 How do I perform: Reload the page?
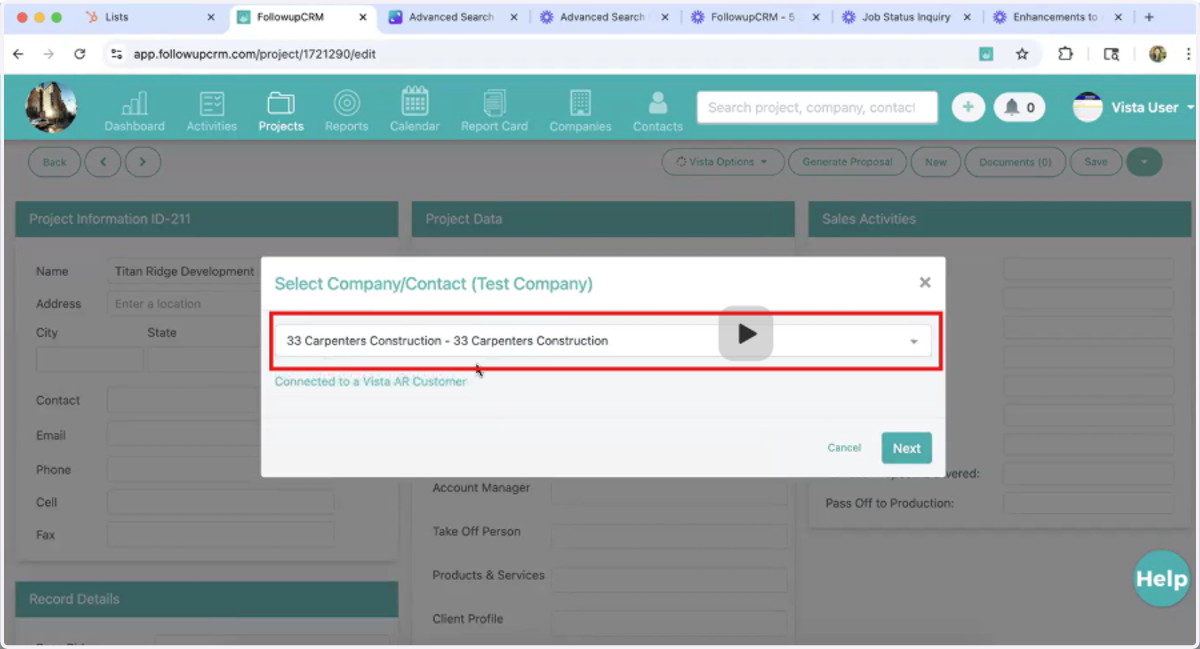pyautogui.click(x=80, y=54)
